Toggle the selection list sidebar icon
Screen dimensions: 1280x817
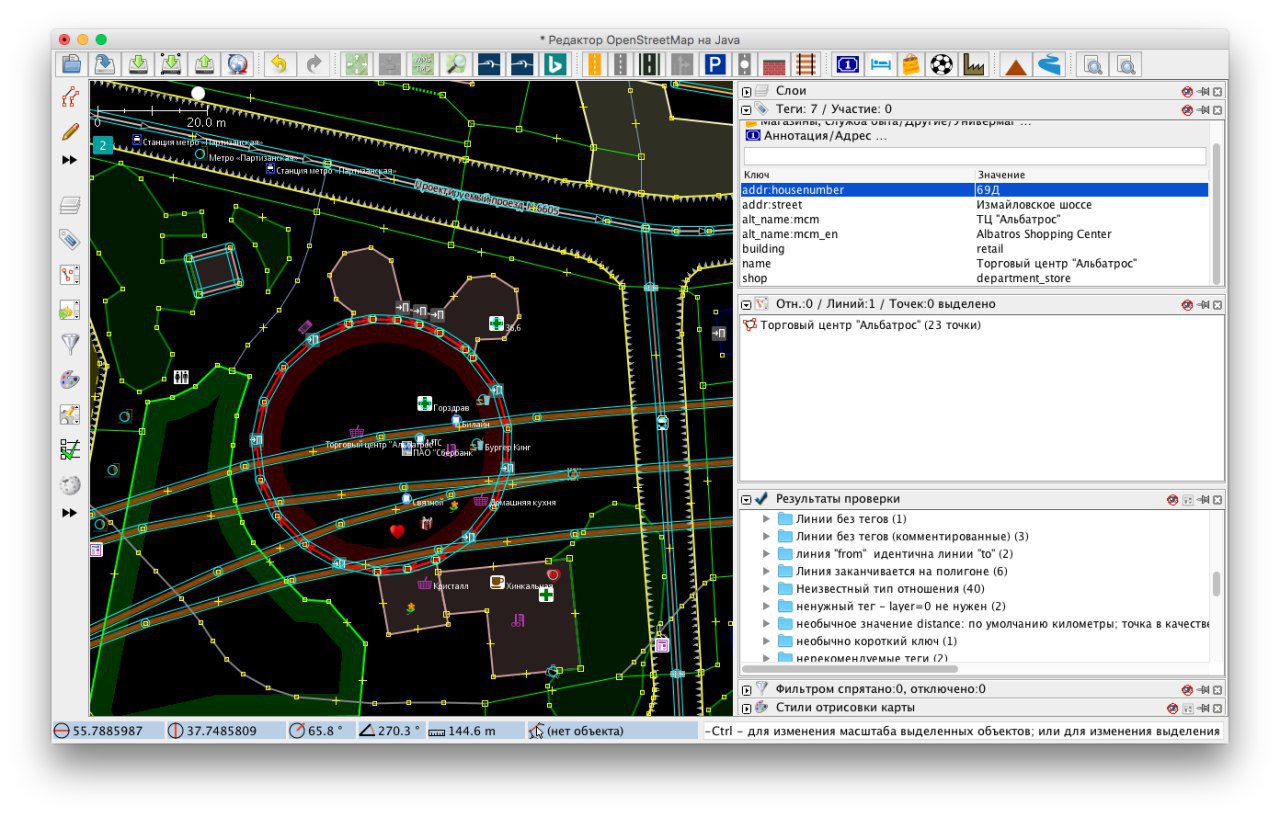coord(70,274)
